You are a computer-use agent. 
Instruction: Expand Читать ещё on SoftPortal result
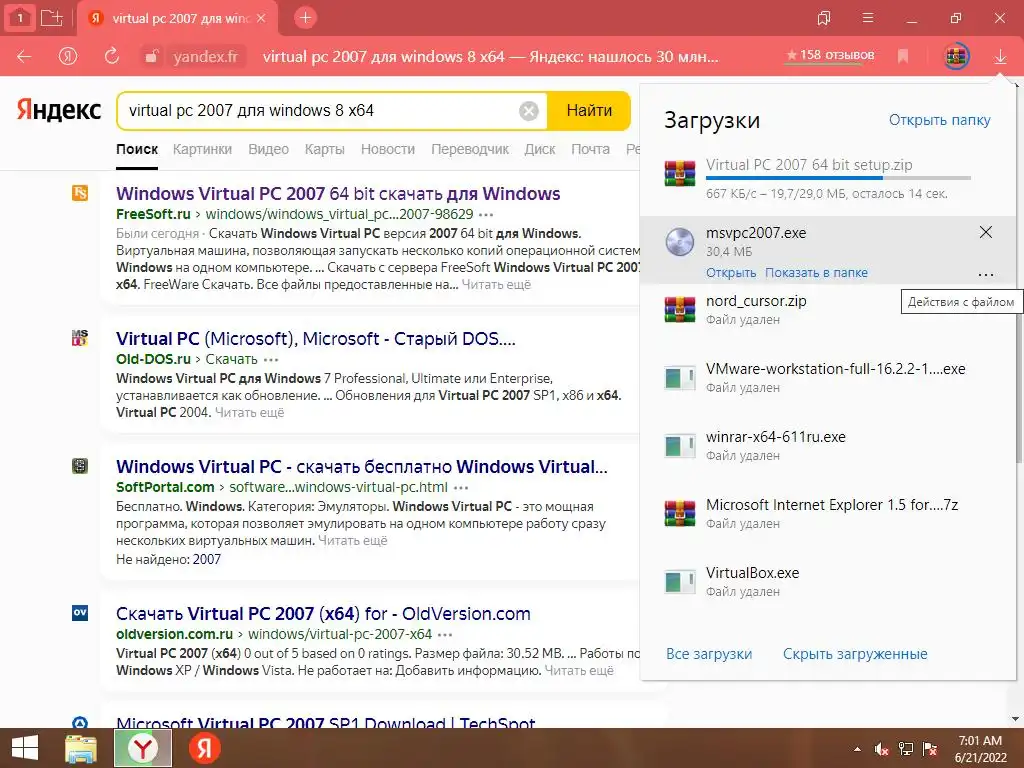[353, 541]
